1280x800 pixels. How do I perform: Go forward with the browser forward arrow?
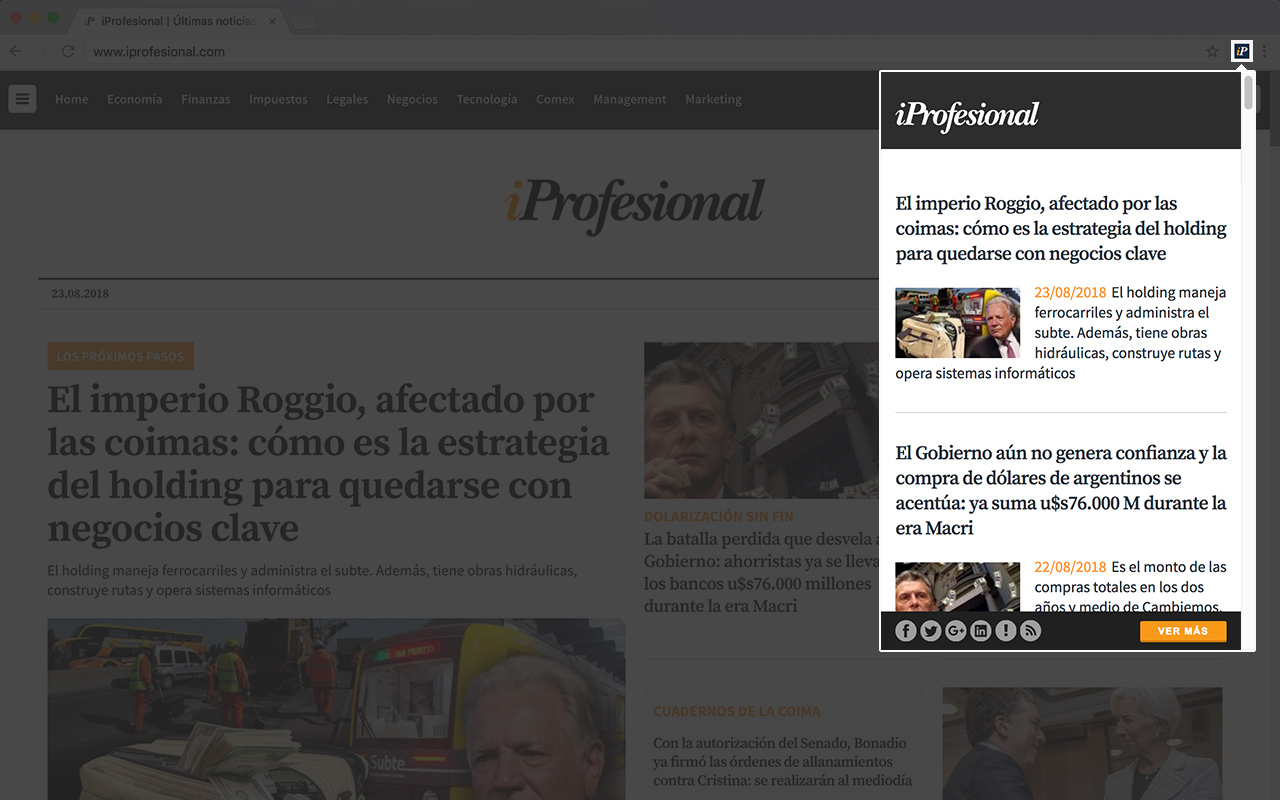(42, 52)
